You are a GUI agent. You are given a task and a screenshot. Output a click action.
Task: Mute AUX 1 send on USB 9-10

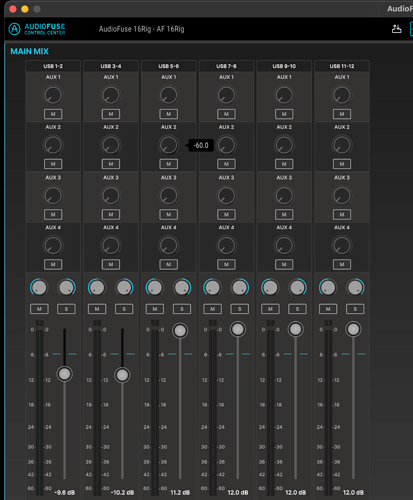point(284,114)
